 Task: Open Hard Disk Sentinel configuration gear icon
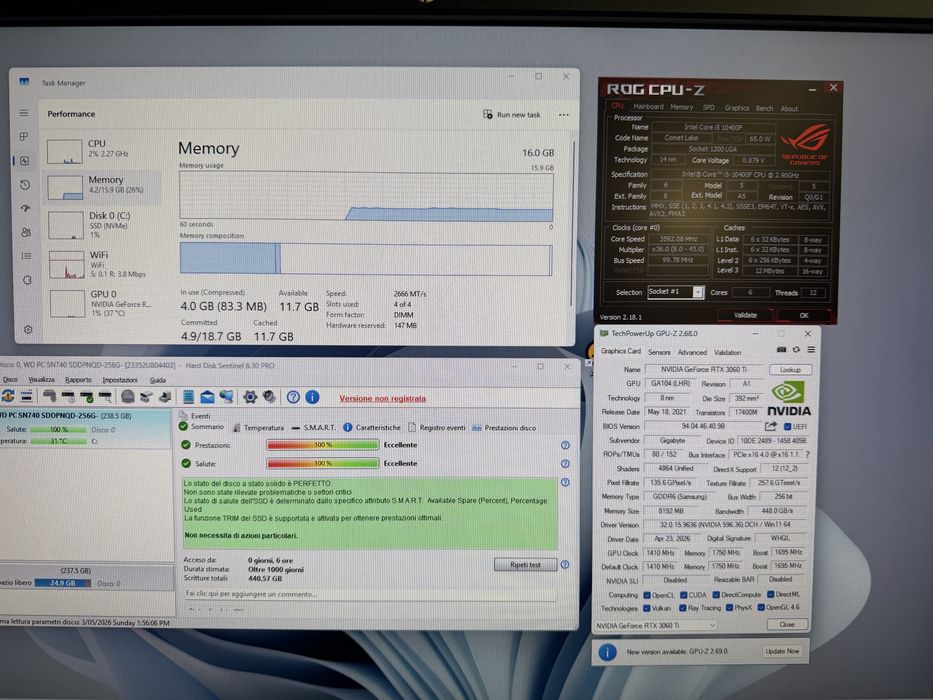(250, 396)
